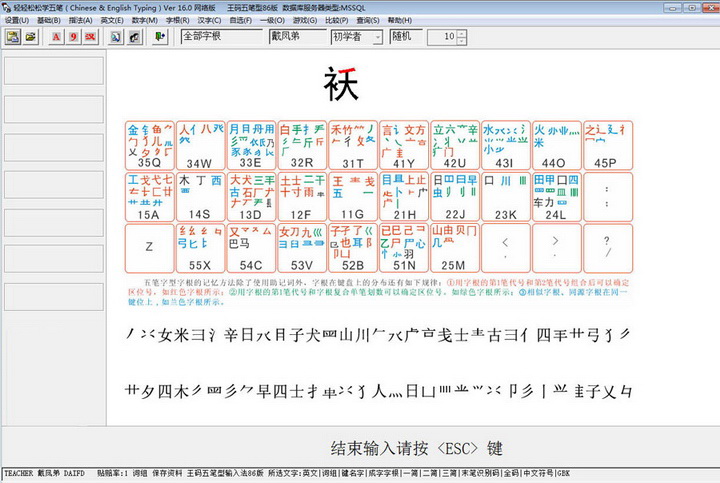Select the red letter A toolbar icon

click(56, 37)
